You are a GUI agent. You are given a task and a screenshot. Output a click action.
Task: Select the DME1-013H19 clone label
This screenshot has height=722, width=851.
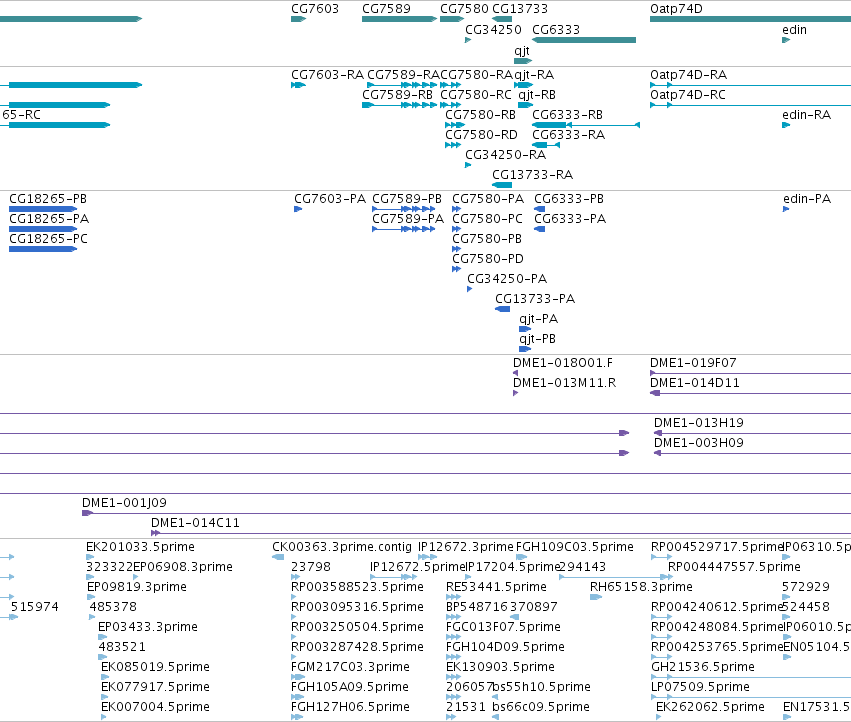(698, 423)
